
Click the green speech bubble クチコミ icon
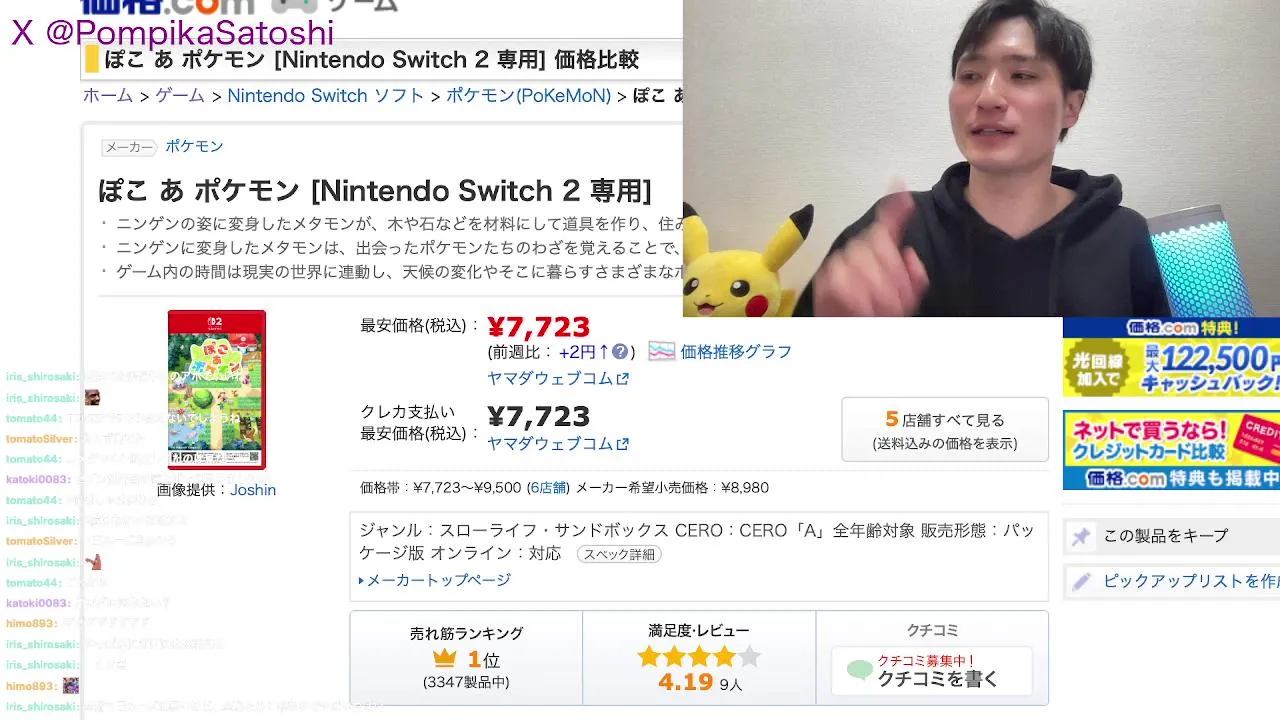click(x=859, y=670)
